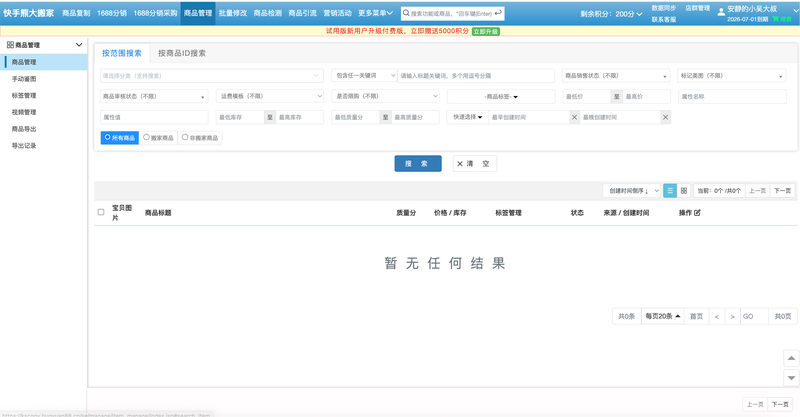The width and height of the screenshot is (800, 417).
Task: Select 商品管理 in the sidebar
Action: [x=44, y=62]
